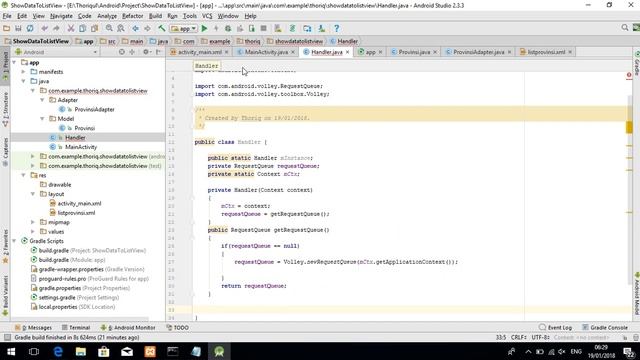This screenshot has height=360, width=640.
Task: Click the Stop square icon
Action: (x=264, y=28)
